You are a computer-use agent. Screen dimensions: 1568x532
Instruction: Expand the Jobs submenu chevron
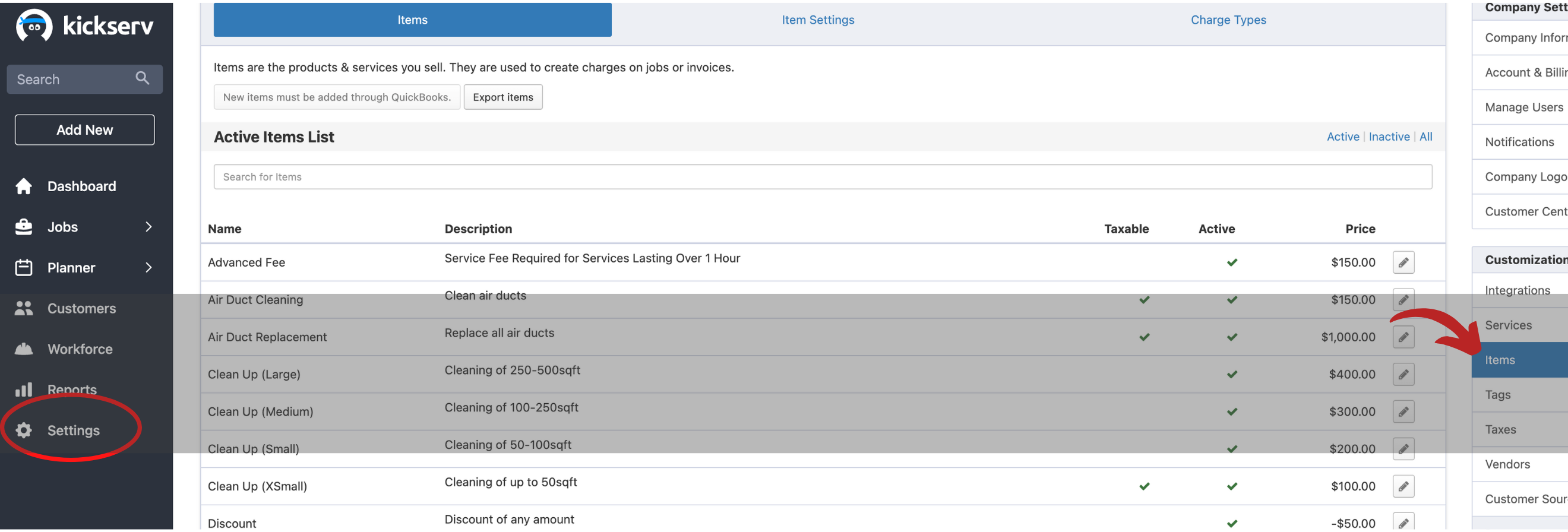tap(148, 227)
